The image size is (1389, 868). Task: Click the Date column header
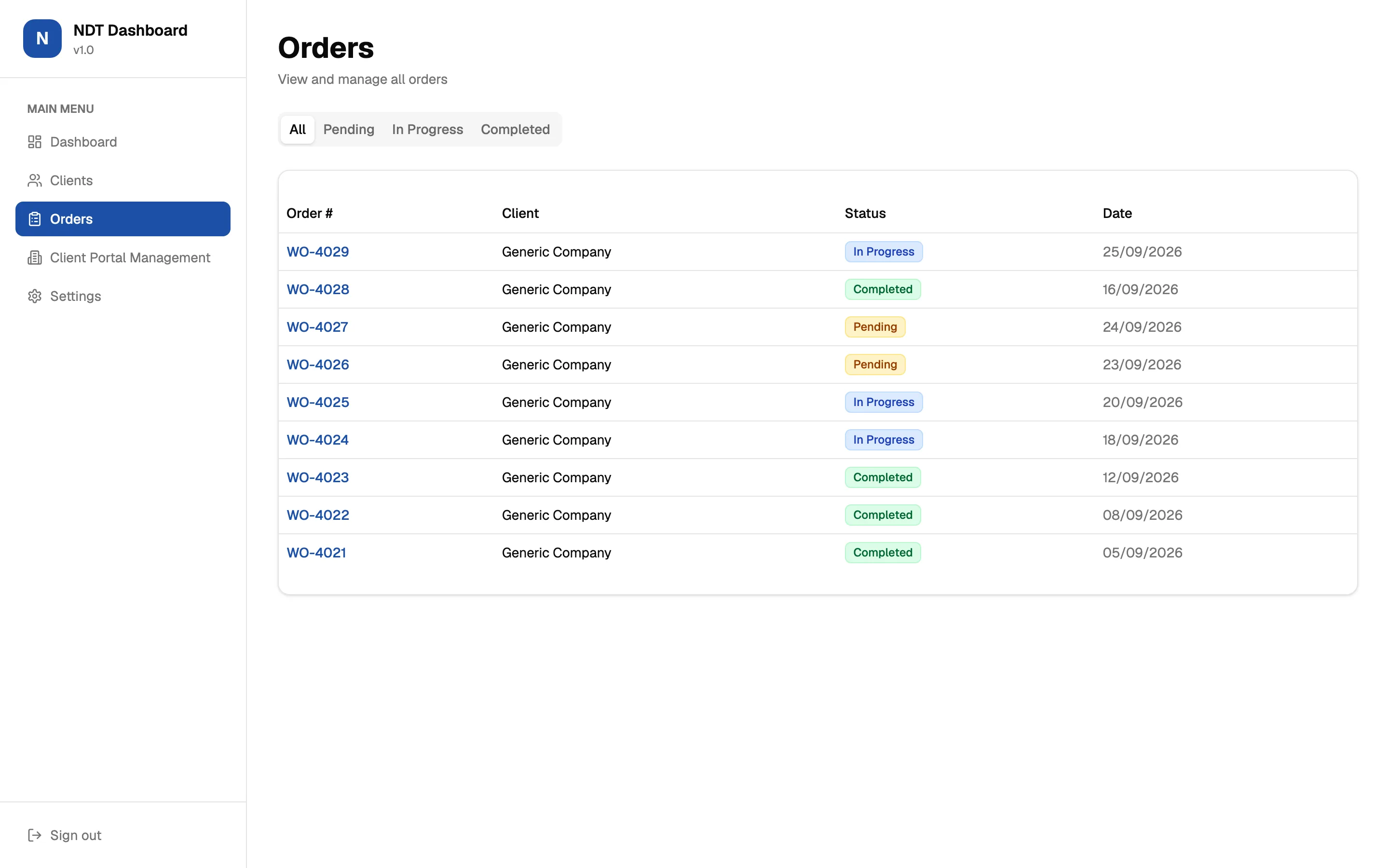pyautogui.click(x=1117, y=213)
